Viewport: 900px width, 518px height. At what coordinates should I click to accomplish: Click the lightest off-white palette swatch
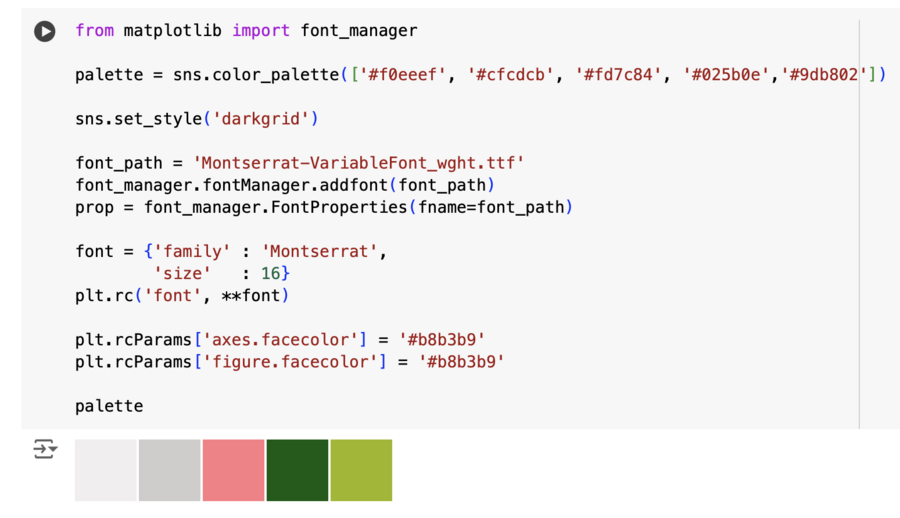click(106, 470)
